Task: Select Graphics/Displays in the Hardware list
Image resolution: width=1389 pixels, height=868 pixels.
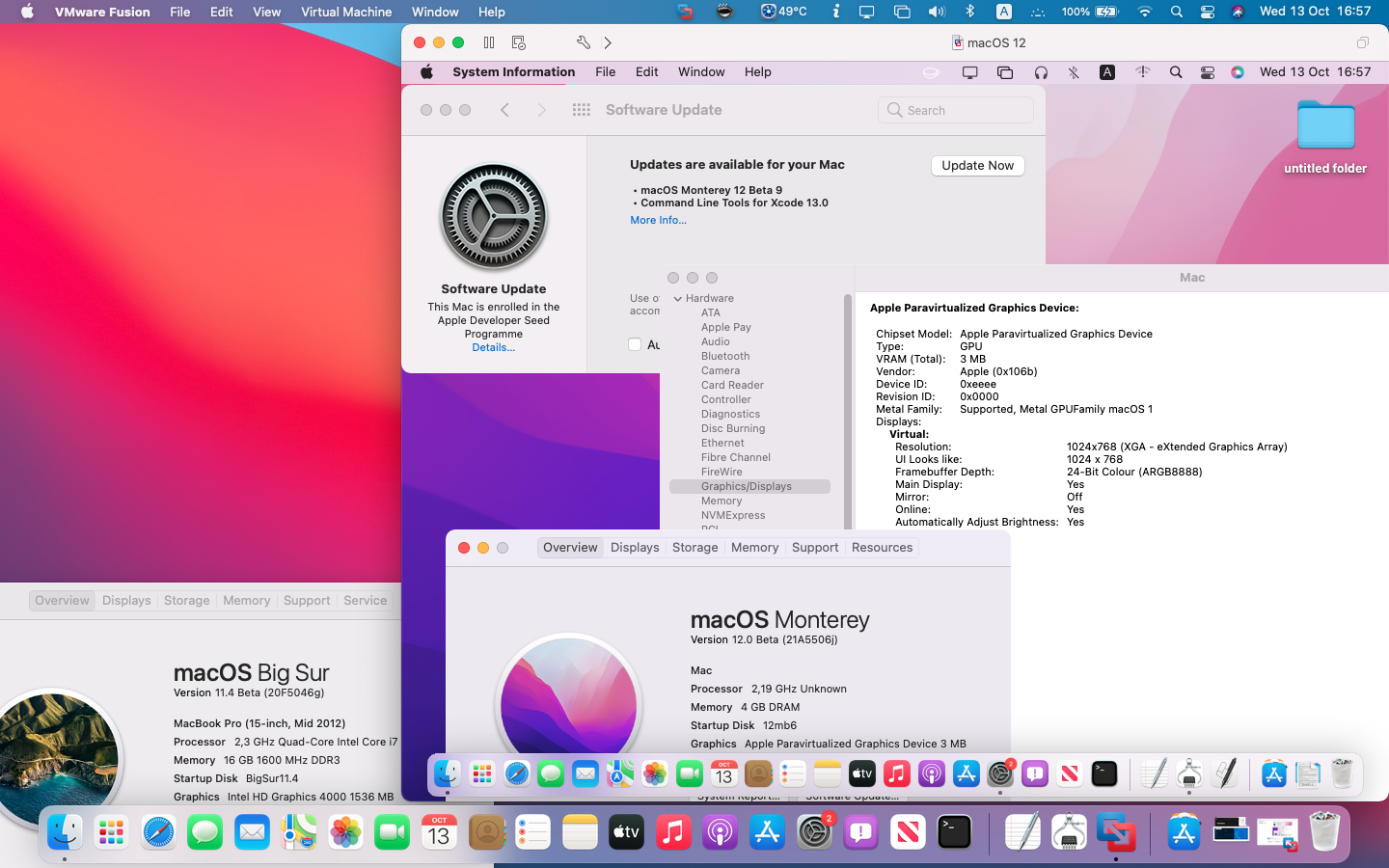Action: (x=749, y=487)
